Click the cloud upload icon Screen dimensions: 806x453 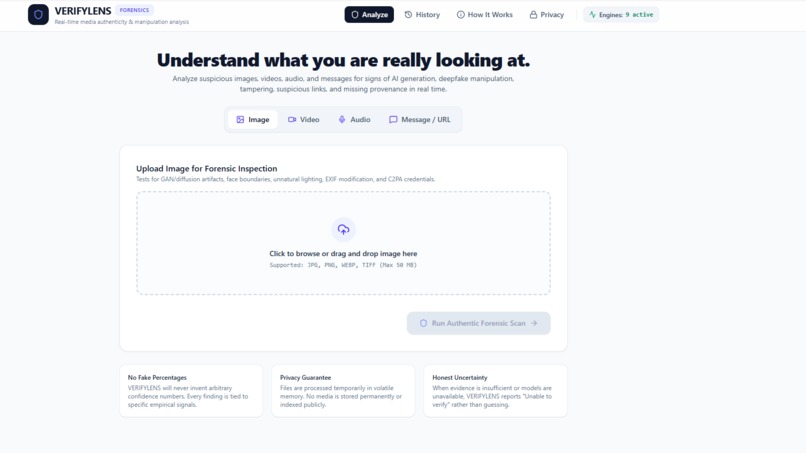coord(343,229)
